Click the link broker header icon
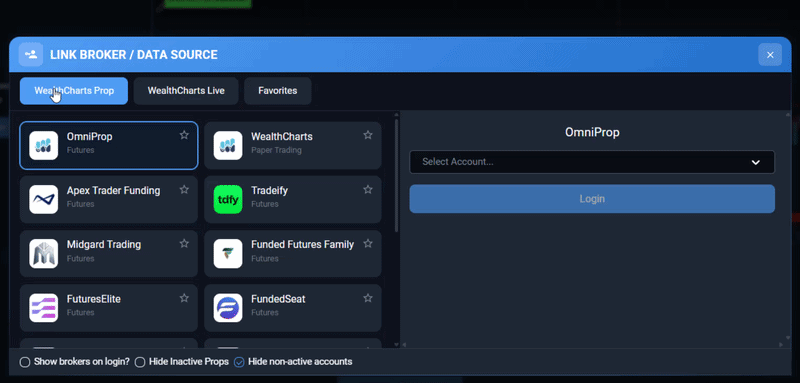800x383 pixels. [x=31, y=55]
